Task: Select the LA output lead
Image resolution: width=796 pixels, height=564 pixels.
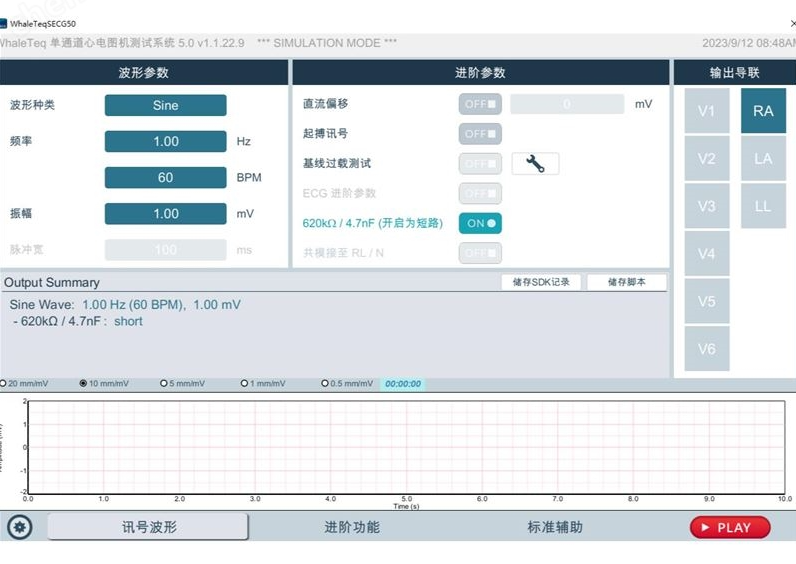Action: click(x=763, y=159)
